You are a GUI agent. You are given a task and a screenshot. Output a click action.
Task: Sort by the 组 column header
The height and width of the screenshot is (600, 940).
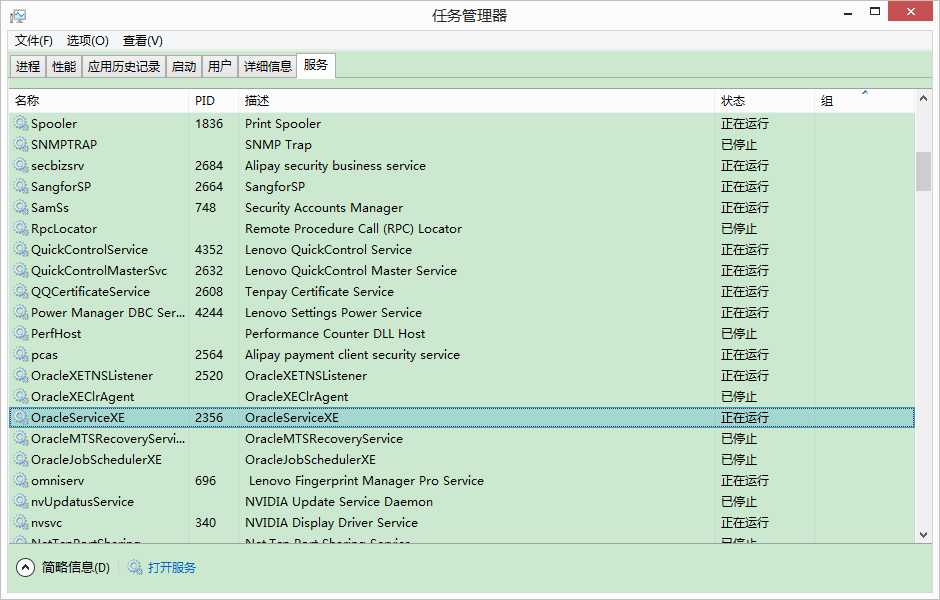(x=864, y=101)
